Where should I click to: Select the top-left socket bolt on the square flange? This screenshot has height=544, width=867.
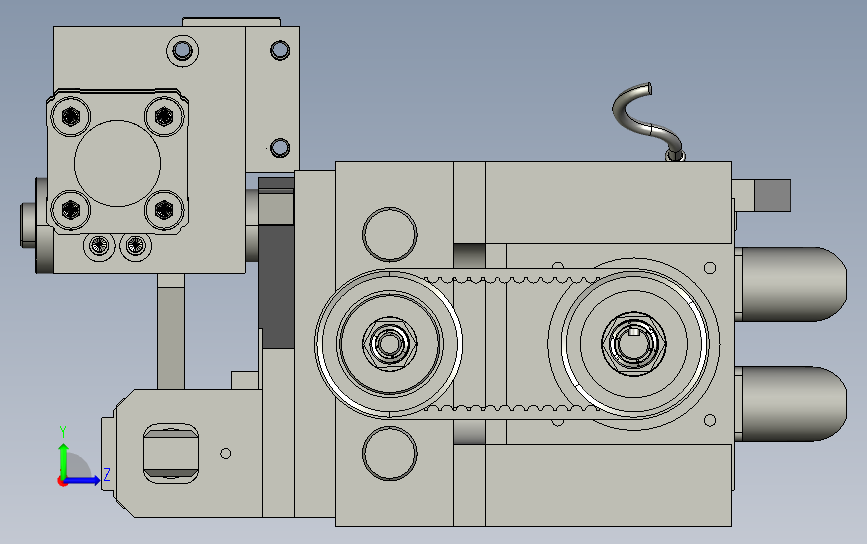(x=71, y=117)
